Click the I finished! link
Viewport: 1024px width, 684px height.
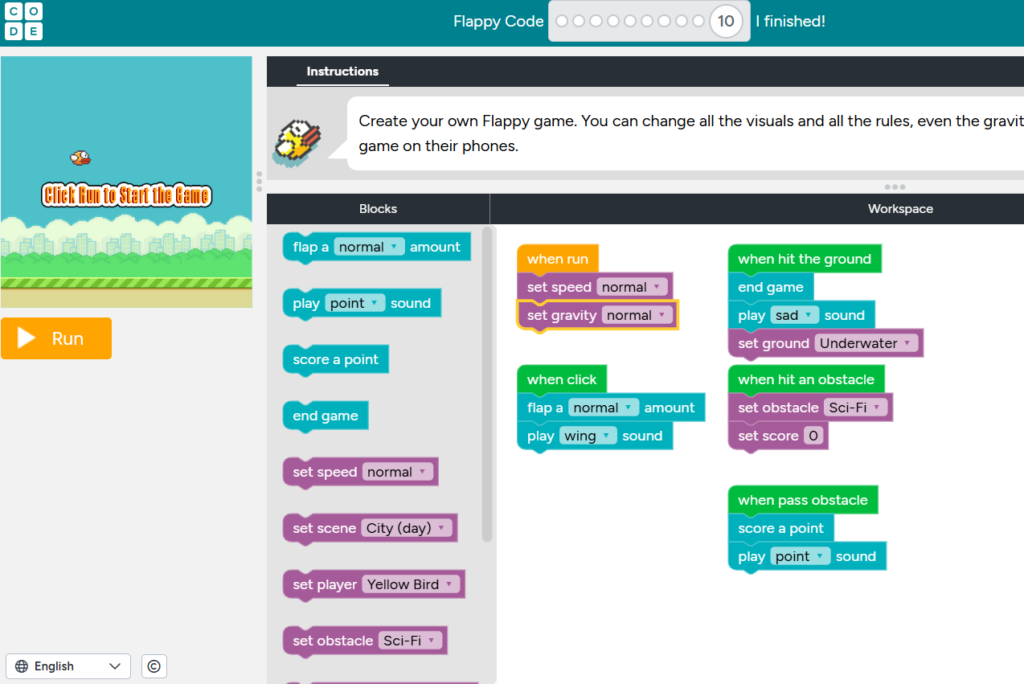(x=790, y=21)
